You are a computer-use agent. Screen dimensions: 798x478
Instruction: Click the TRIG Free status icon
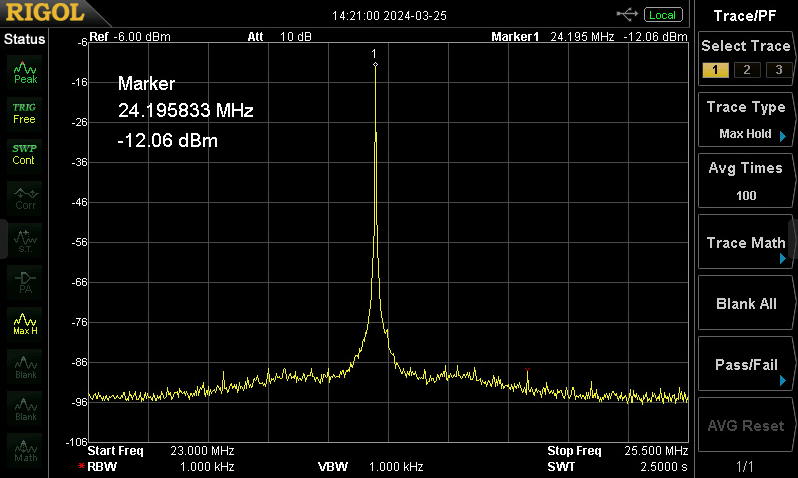(24, 112)
